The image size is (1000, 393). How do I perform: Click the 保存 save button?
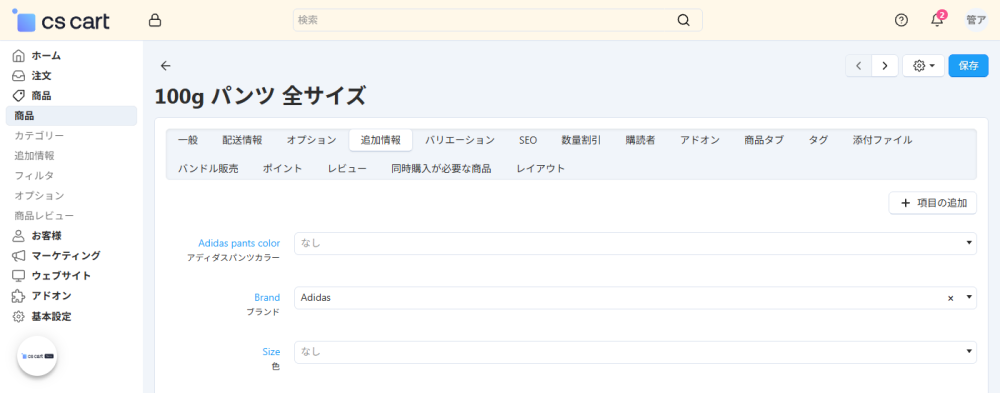pos(968,66)
